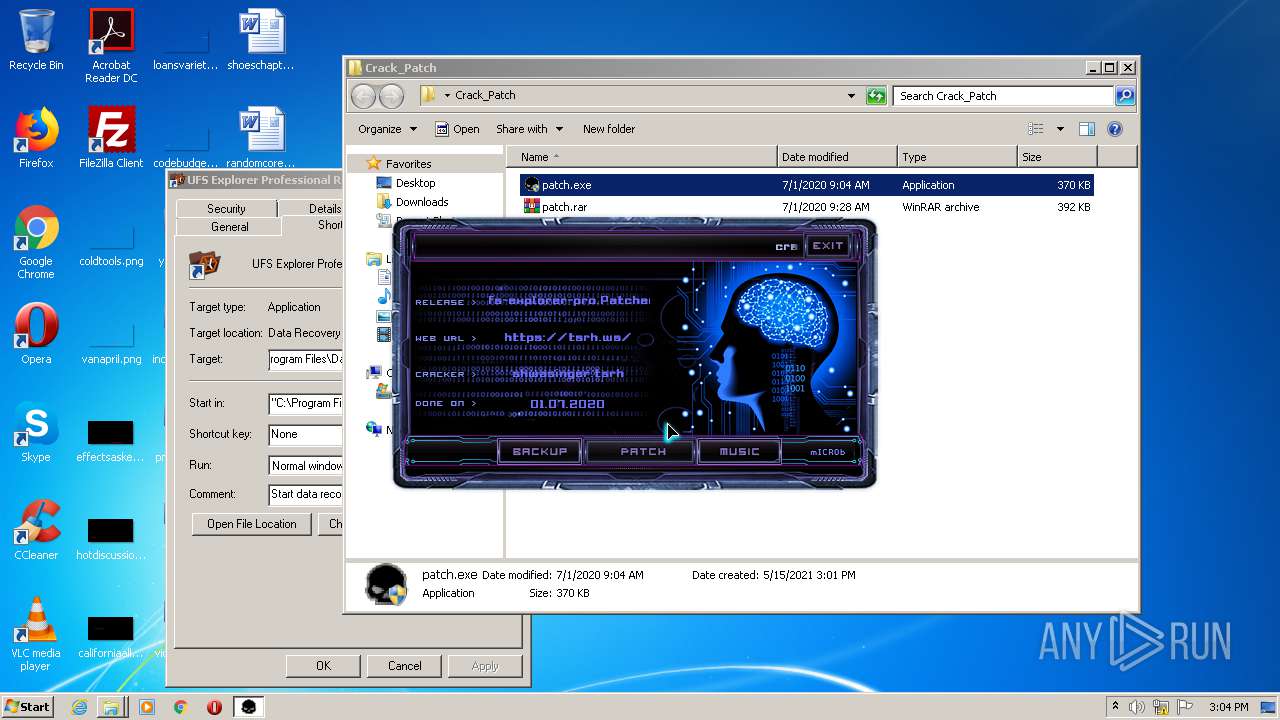Open Firefox desktop shortcut
Screen dimensions: 1280x720
36,138
